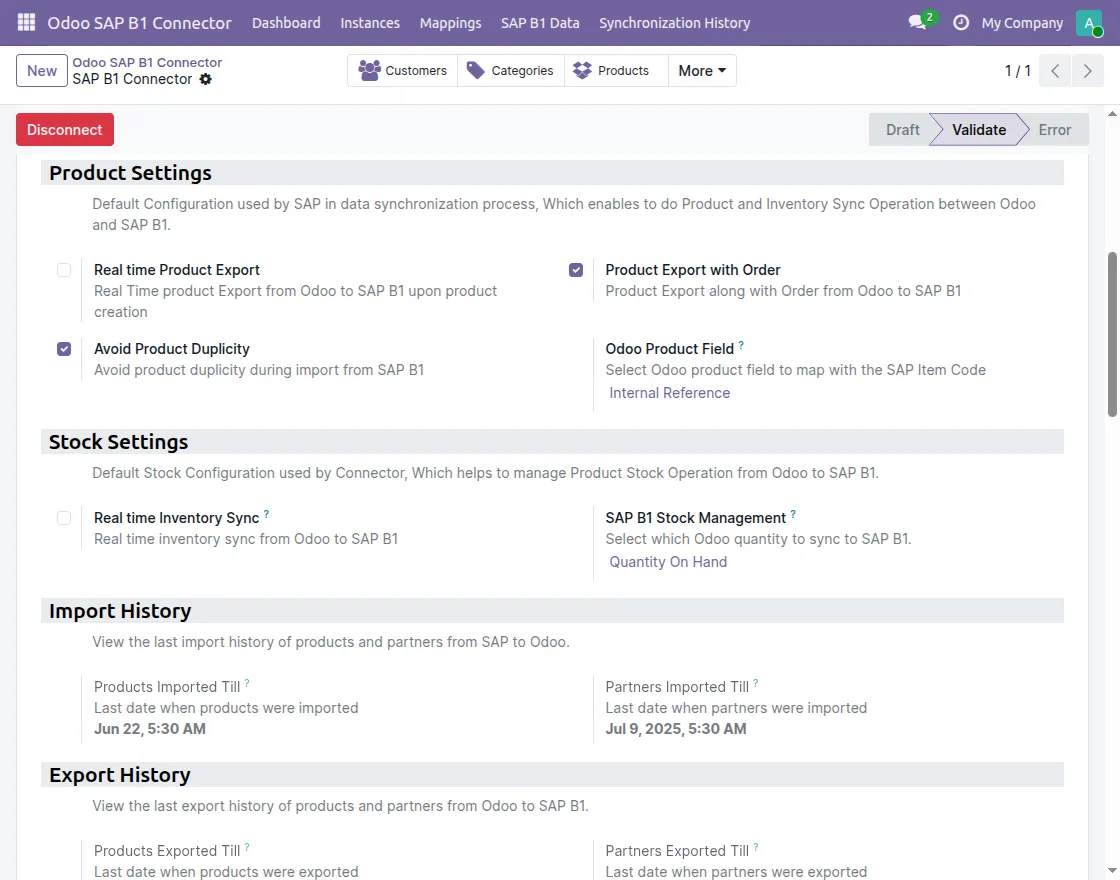
Task: Expand the More dropdown
Action: [x=702, y=71]
